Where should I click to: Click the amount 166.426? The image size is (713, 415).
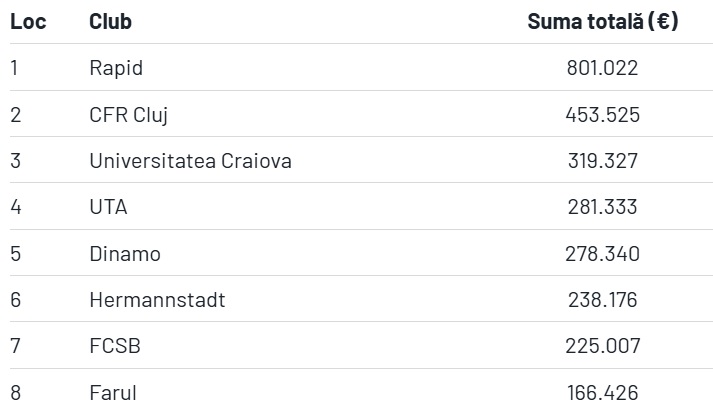603,393
